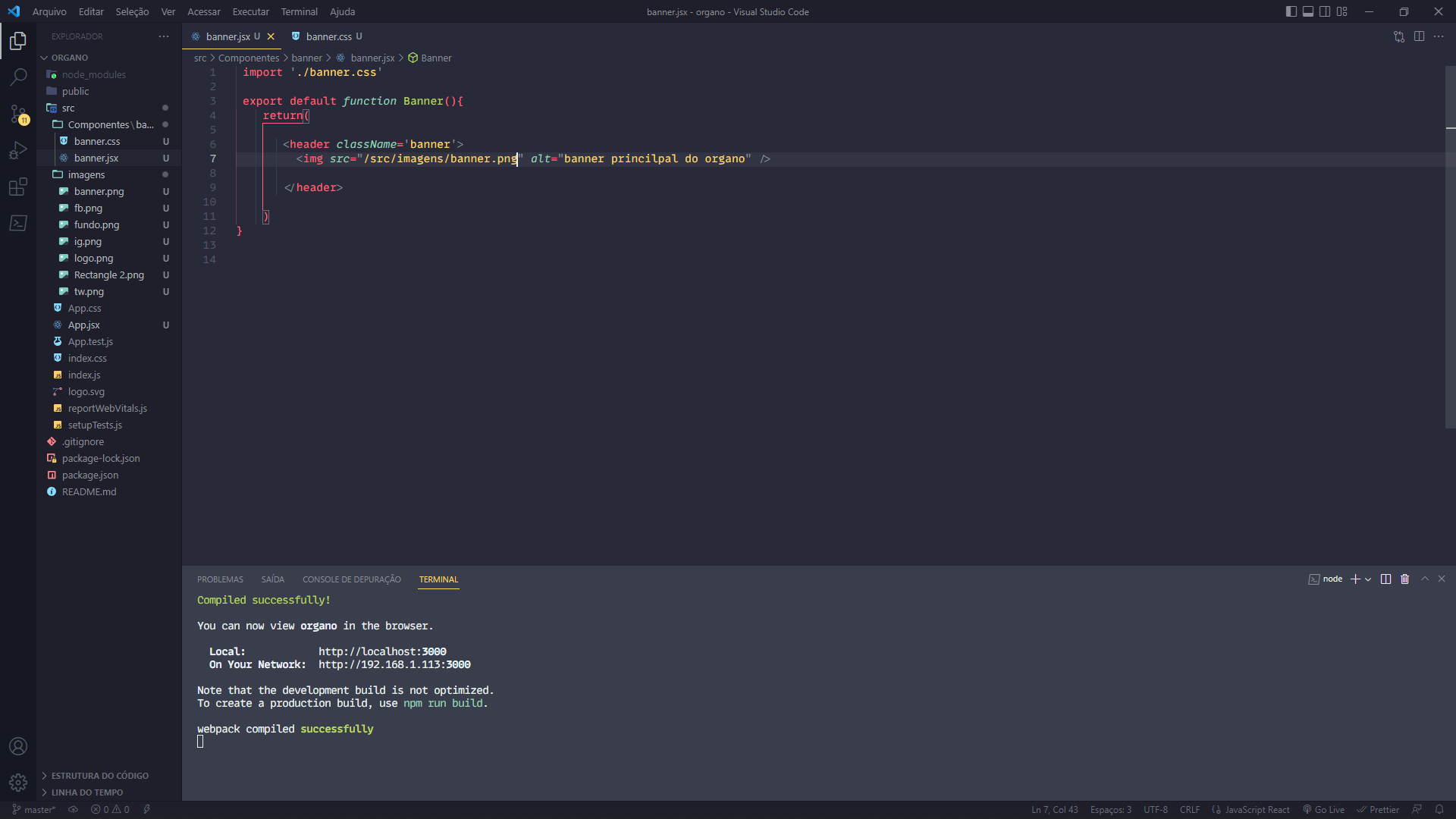
Task: Maximize the panel size chevron
Action: pos(1425,579)
